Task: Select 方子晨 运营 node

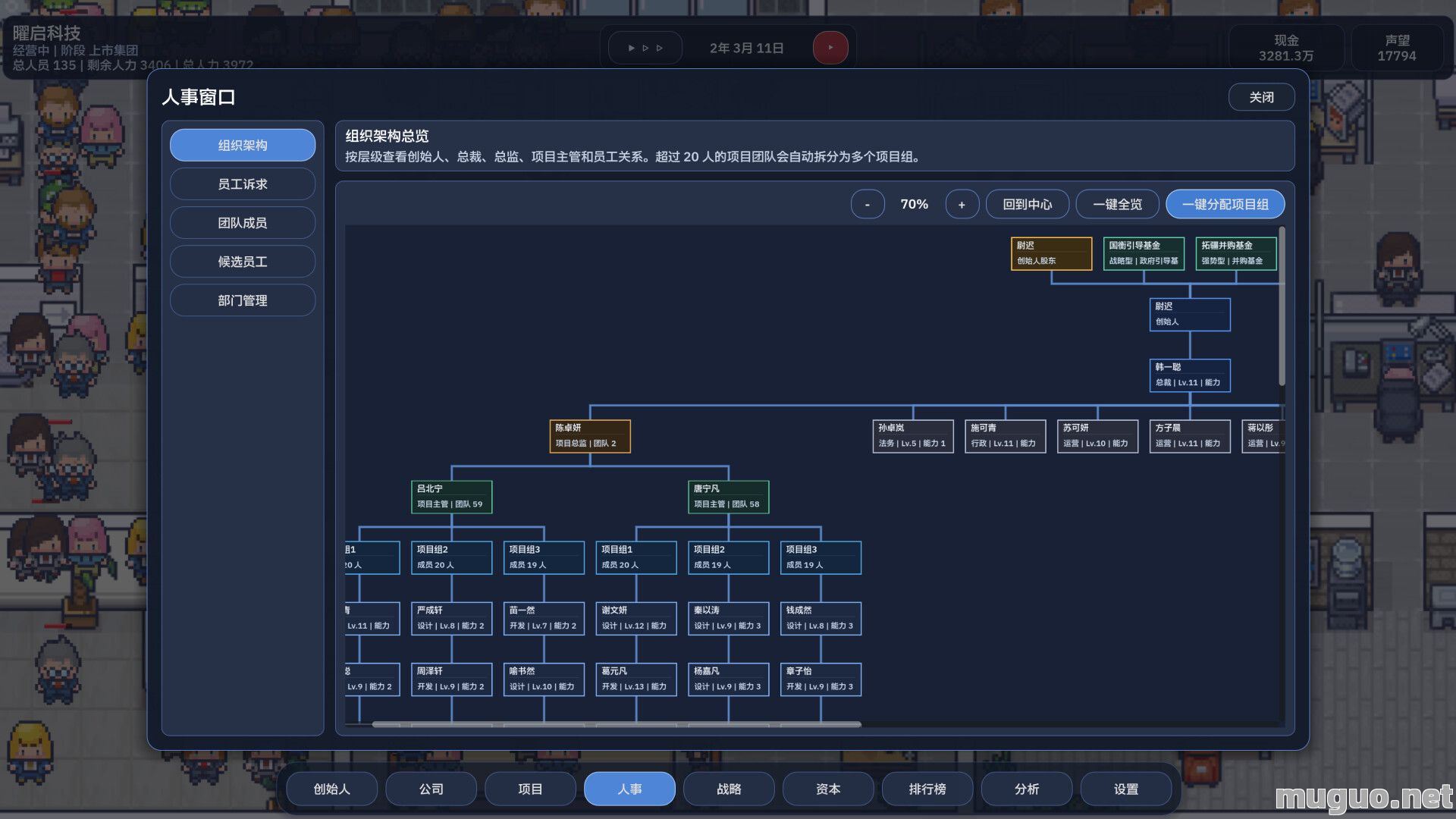Action: point(1190,436)
